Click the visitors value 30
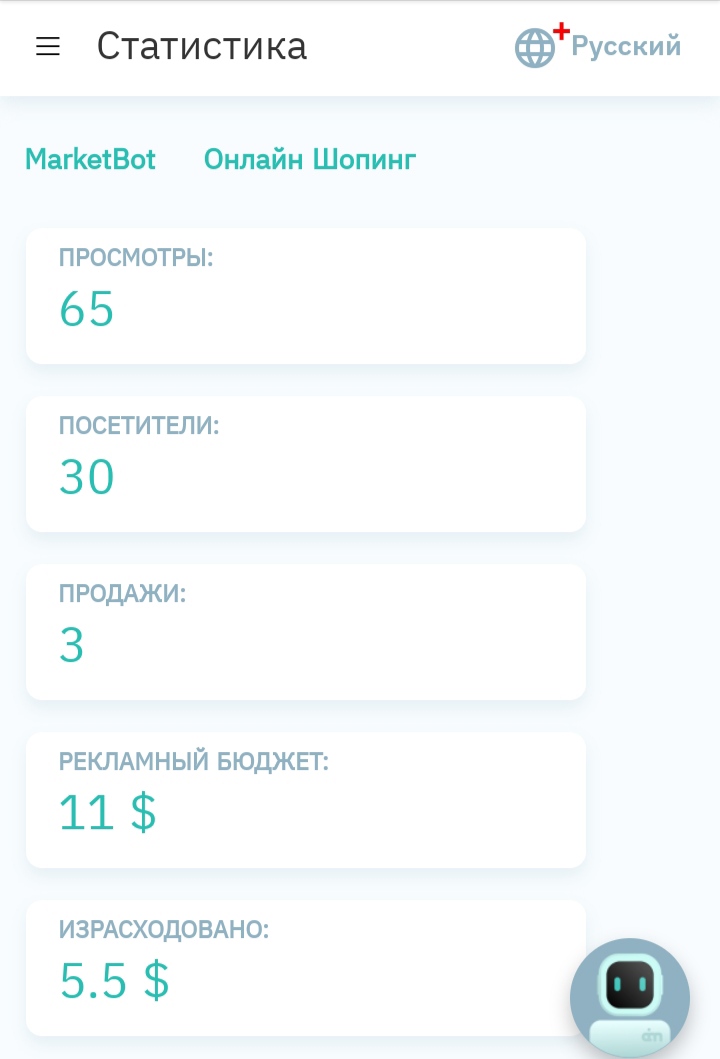The image size is (720, 1059). click(x=86, y=477)
